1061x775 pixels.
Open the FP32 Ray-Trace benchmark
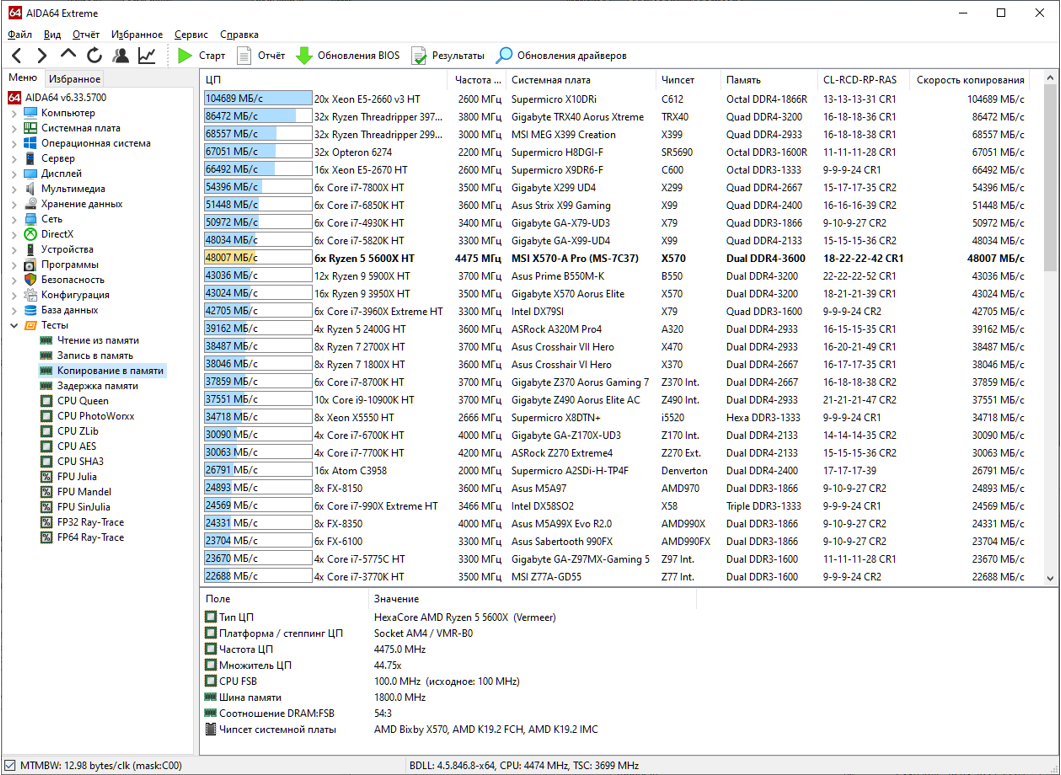click(90, 522)
